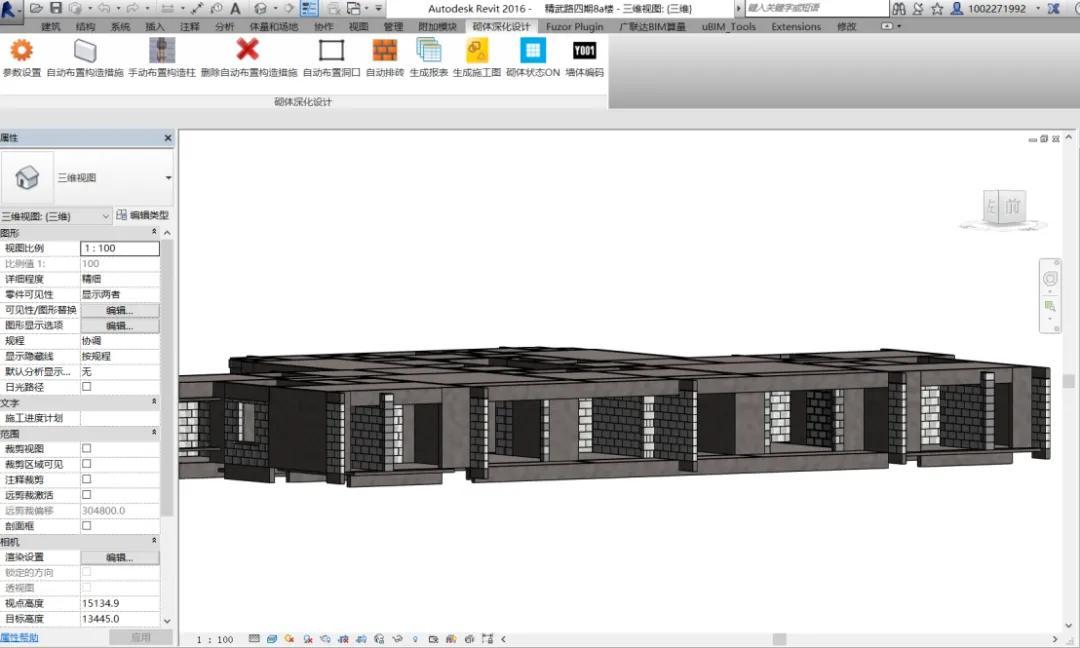Open the quick access toolbar customize dropdown
The width and height of the screenshot is (1080, 648).
pyautogui.click(x=378, y=8)
